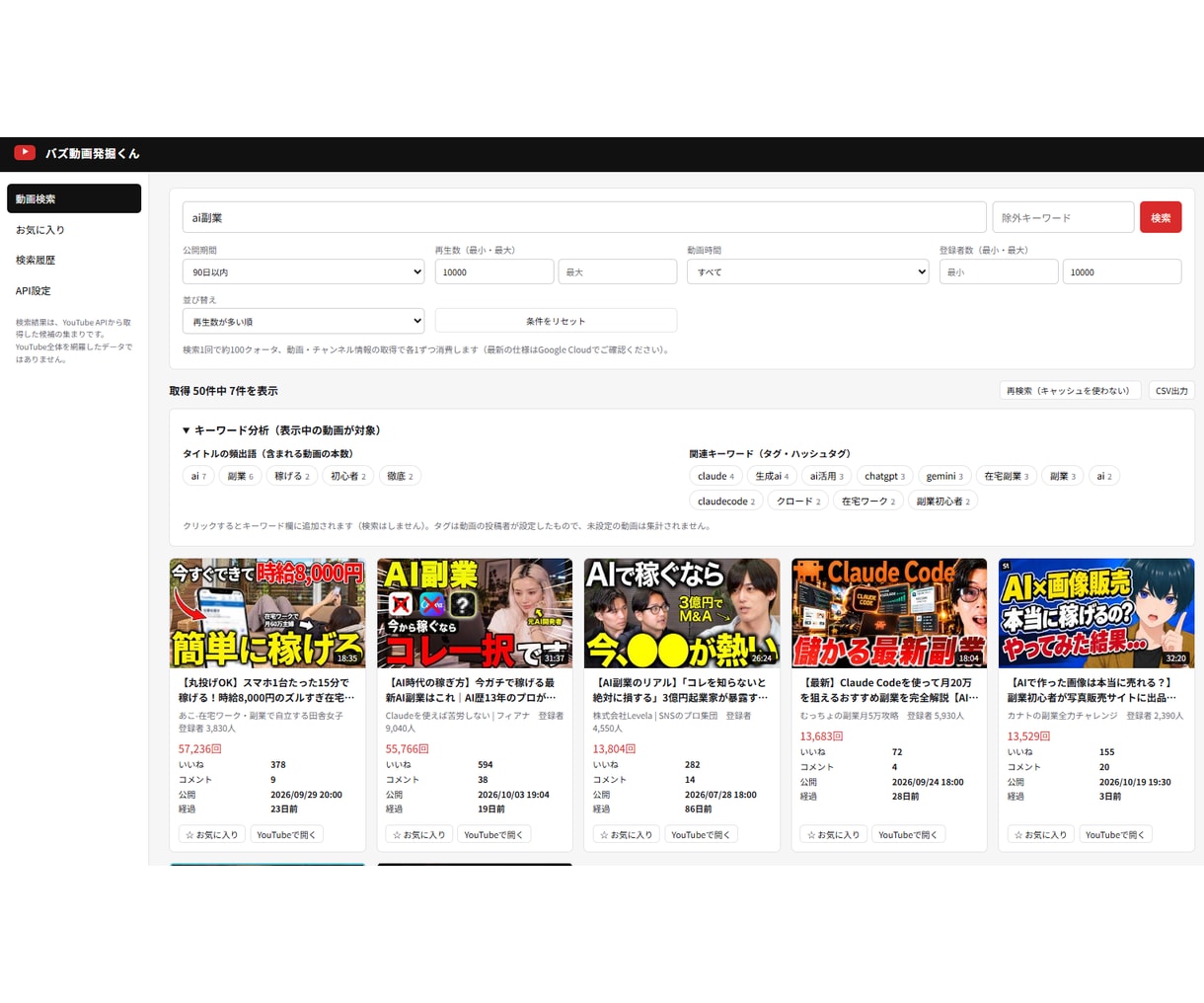Click the tag chip chatgpt 3

click(x=884, y=476)
